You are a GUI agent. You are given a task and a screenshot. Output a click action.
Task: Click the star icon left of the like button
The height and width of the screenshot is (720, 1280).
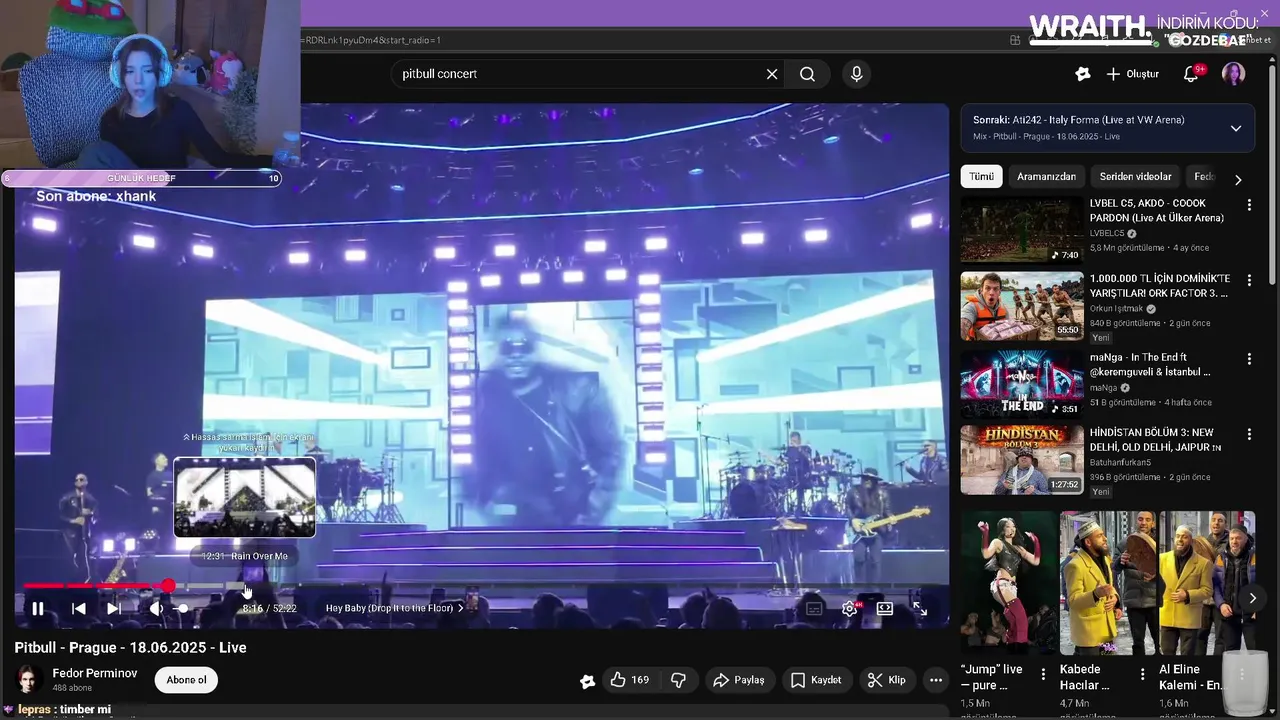[x=588, y=681]
